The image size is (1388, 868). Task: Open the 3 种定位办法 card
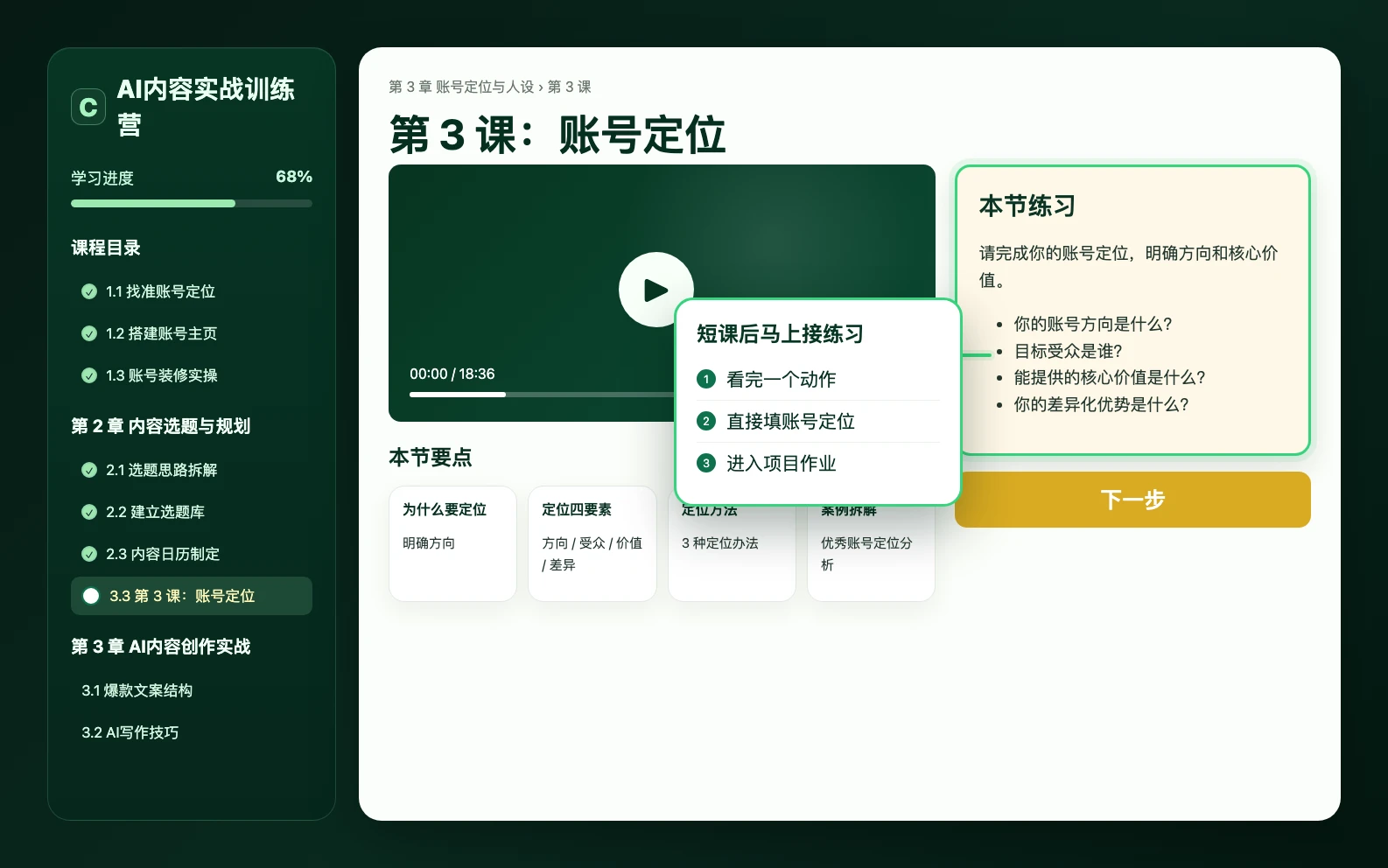[x=732, y=553]
